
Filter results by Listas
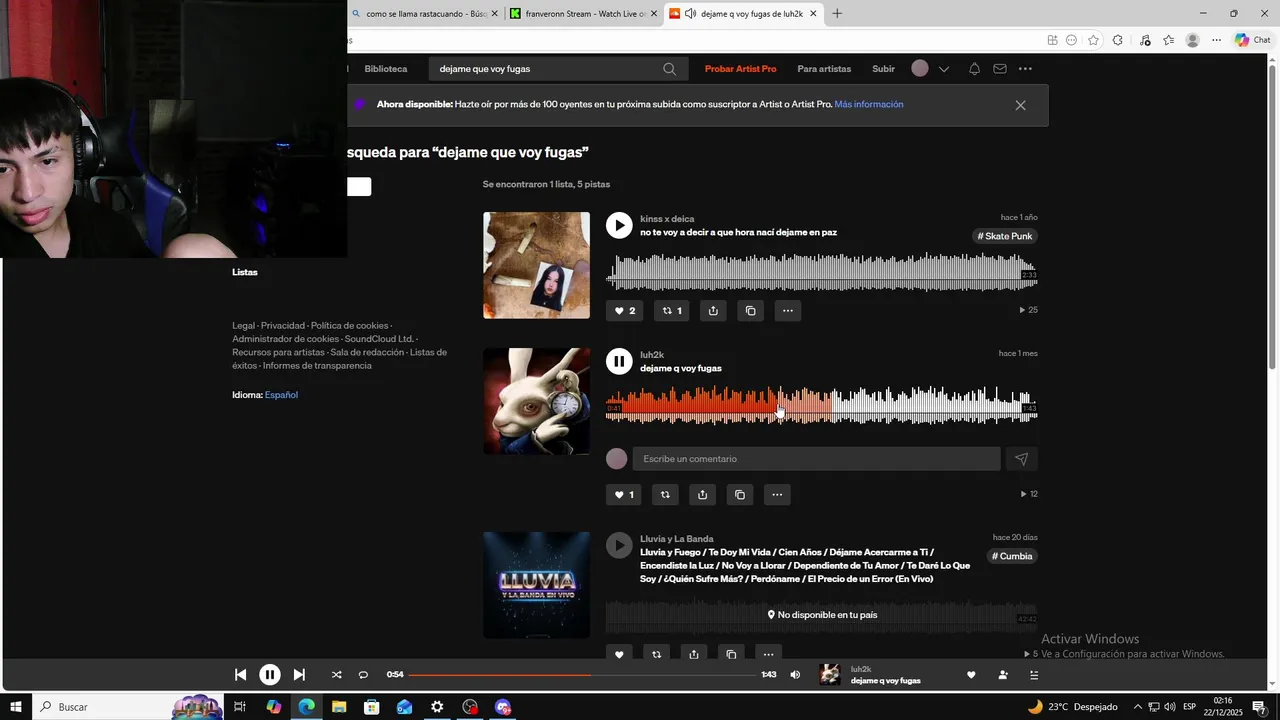click(x=245, y=272)
